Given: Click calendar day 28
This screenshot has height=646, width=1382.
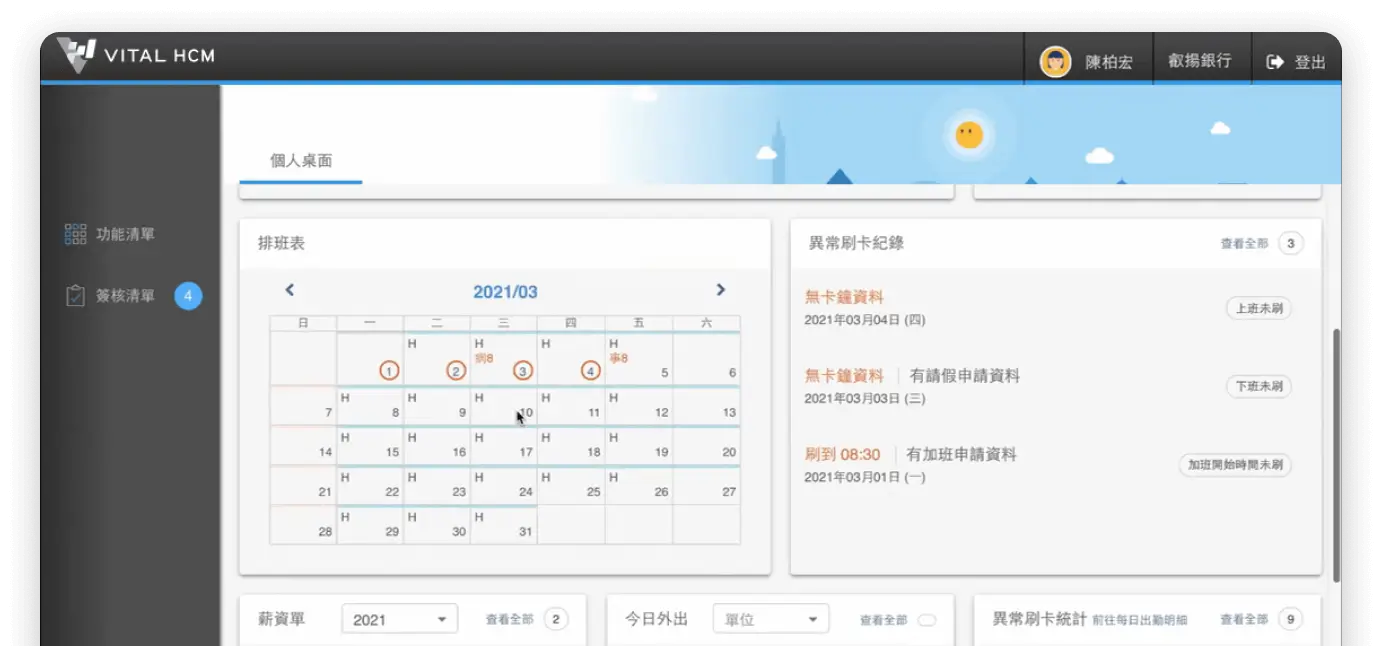Looking at the screenshot, I should pyautogui.click(x=303, y=525).
